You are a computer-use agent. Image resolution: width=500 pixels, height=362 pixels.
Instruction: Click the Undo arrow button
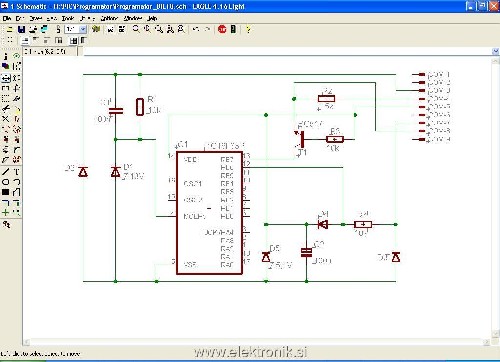196,29
